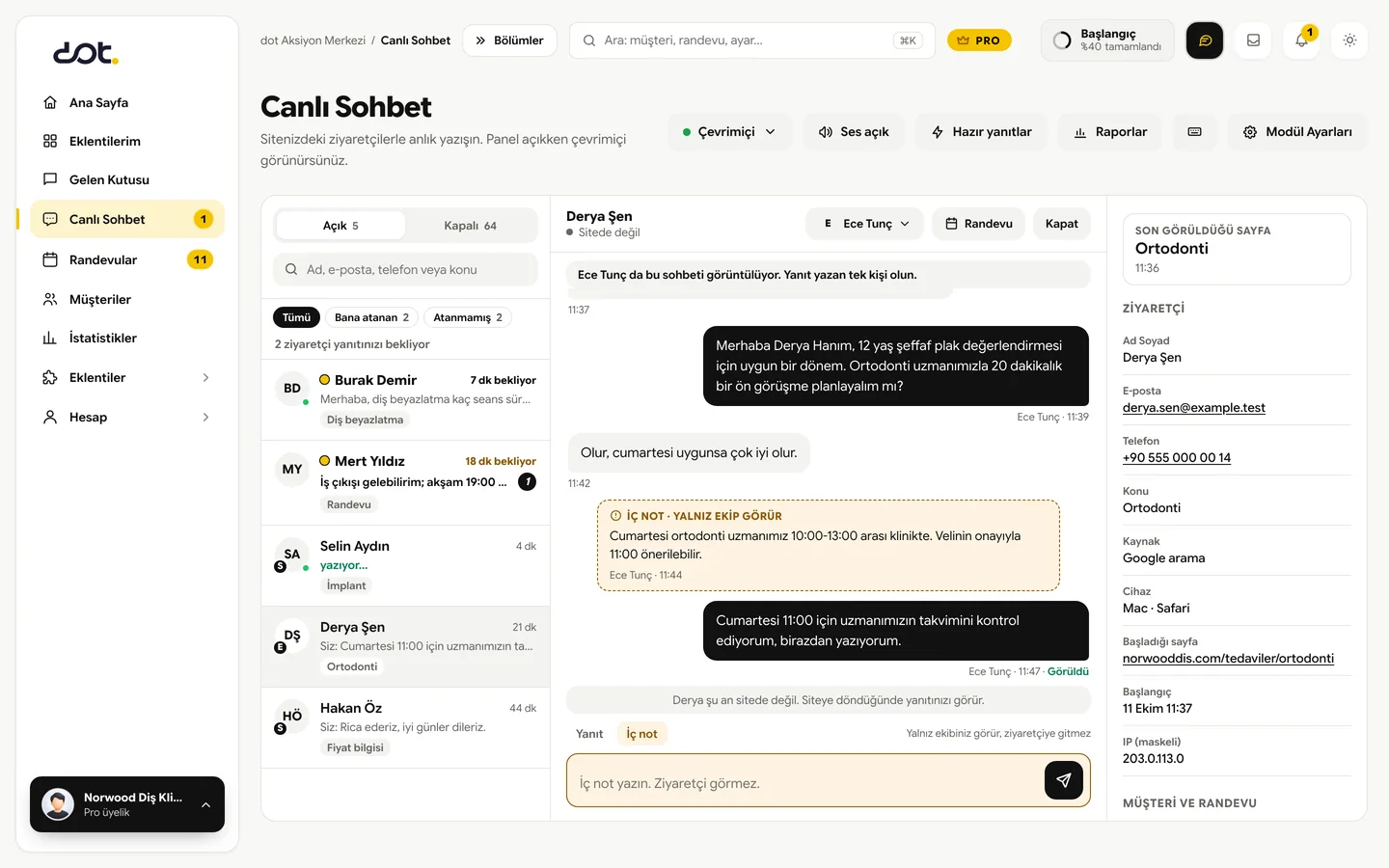Screen dimensions: 1389x868
Task: Click the internal note text box
Action: tap(806, 783)
